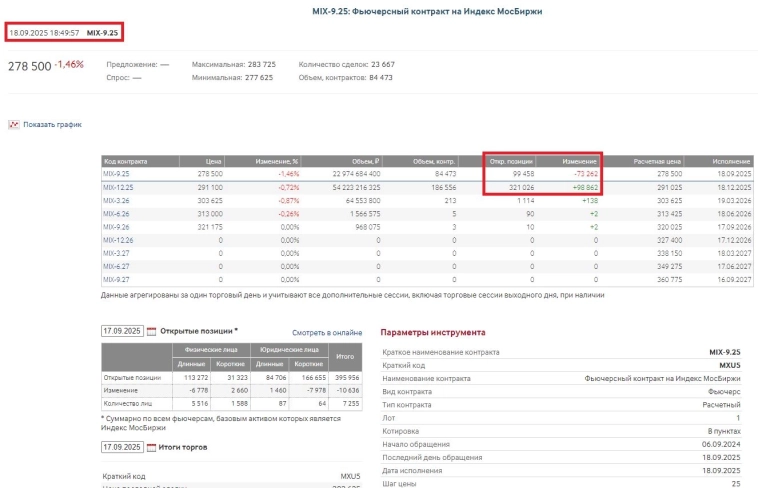Open the MIX-6.26 contract link

click(x=119, y=214)
